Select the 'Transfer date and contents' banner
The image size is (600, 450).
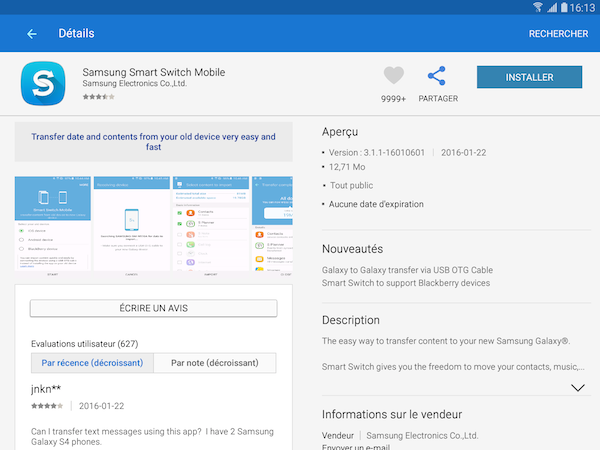(x=153, y=142)
